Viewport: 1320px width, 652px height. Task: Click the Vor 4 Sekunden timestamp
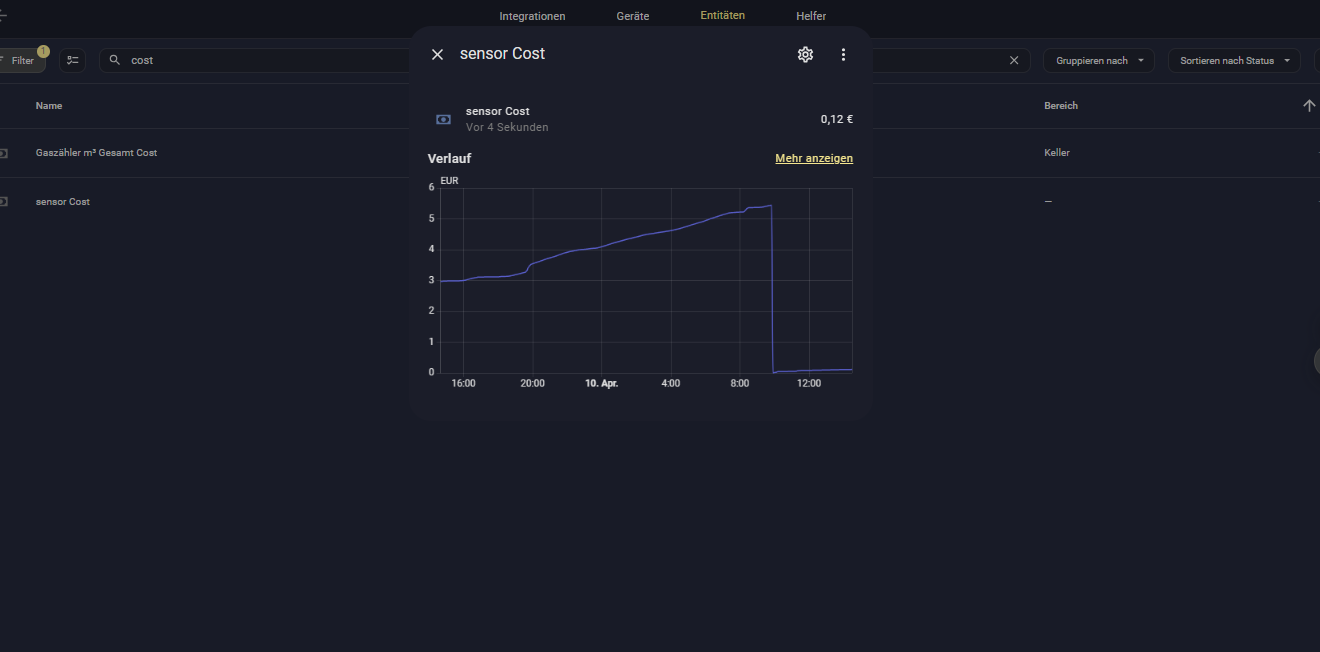click(507, 127)
